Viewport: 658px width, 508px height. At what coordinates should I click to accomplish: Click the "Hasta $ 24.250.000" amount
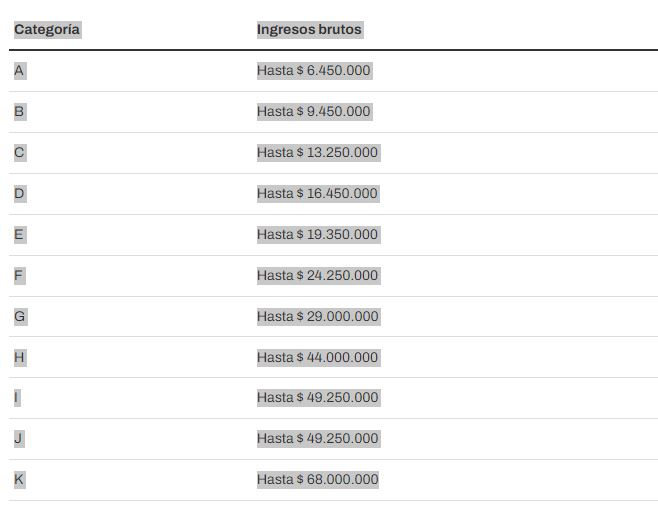click(x=317, y=276)
